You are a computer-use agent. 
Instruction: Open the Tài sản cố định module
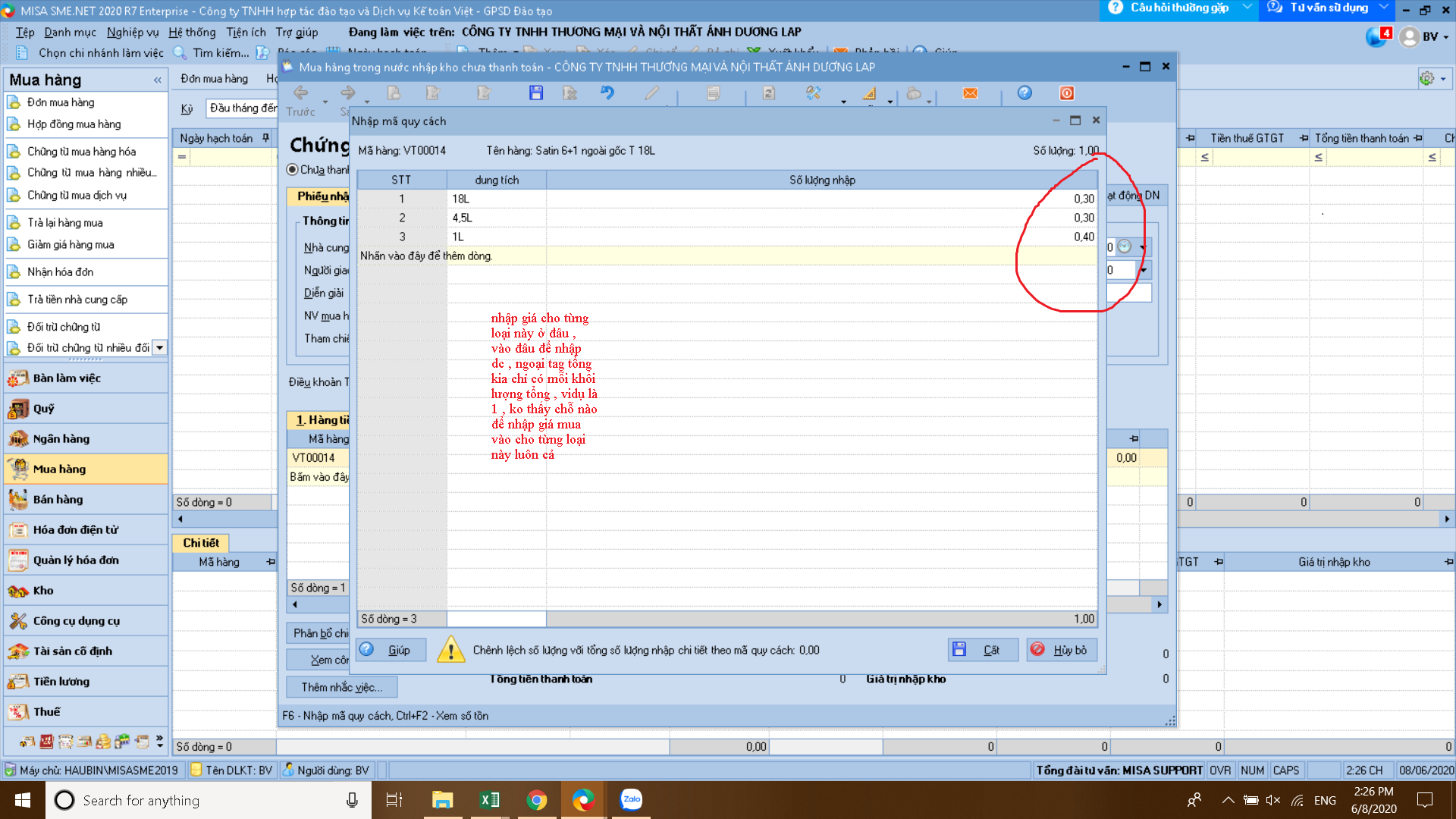[86, 651]
